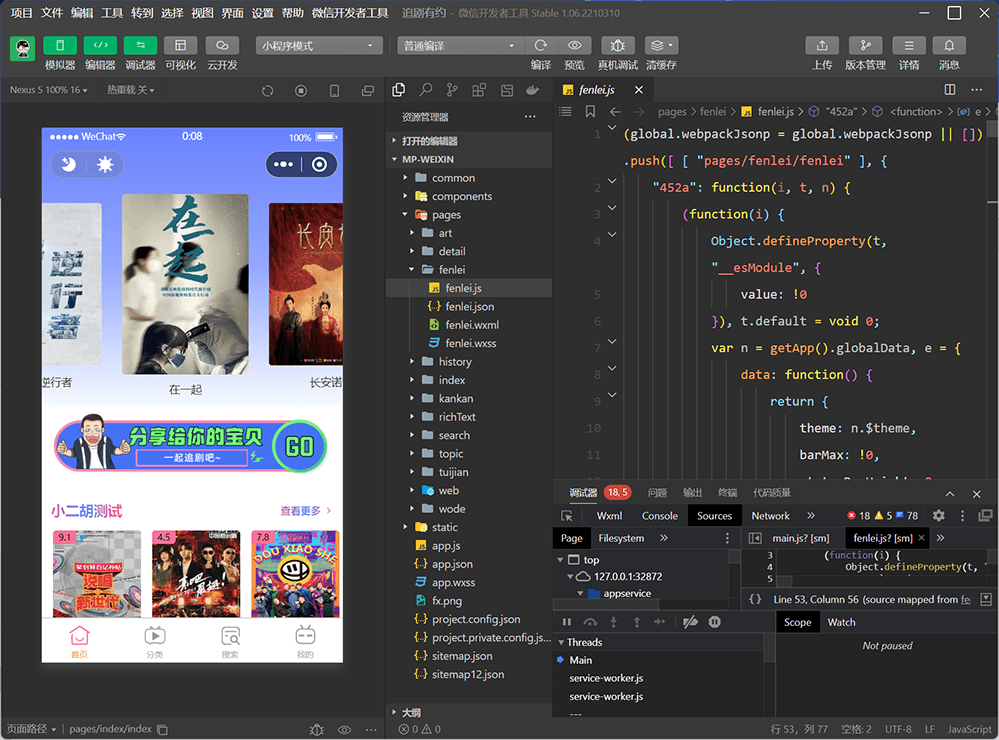Click the simulator refresh icon
Image resolution: width=999 pixels, height=740 pixels.
click(268, 91)
